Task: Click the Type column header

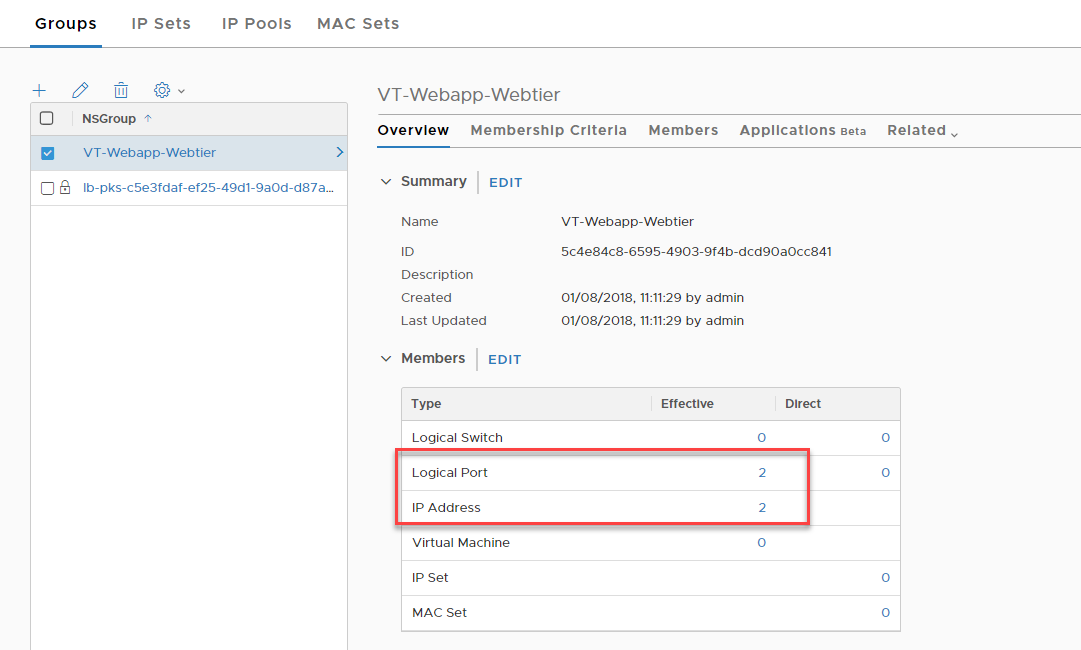Action: (x=426, y=404)
